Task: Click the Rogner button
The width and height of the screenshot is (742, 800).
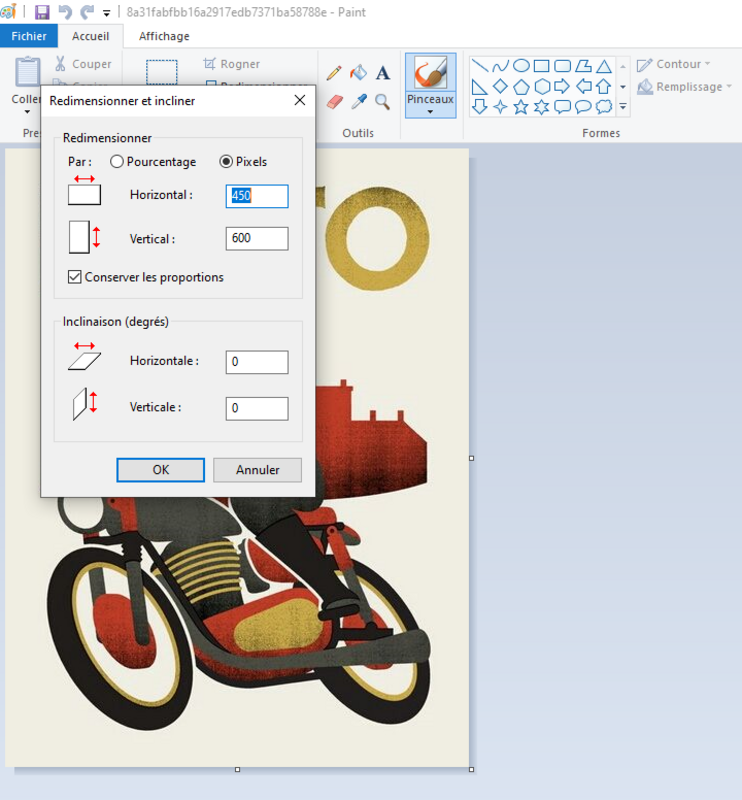Action: [x=232, y=64]
